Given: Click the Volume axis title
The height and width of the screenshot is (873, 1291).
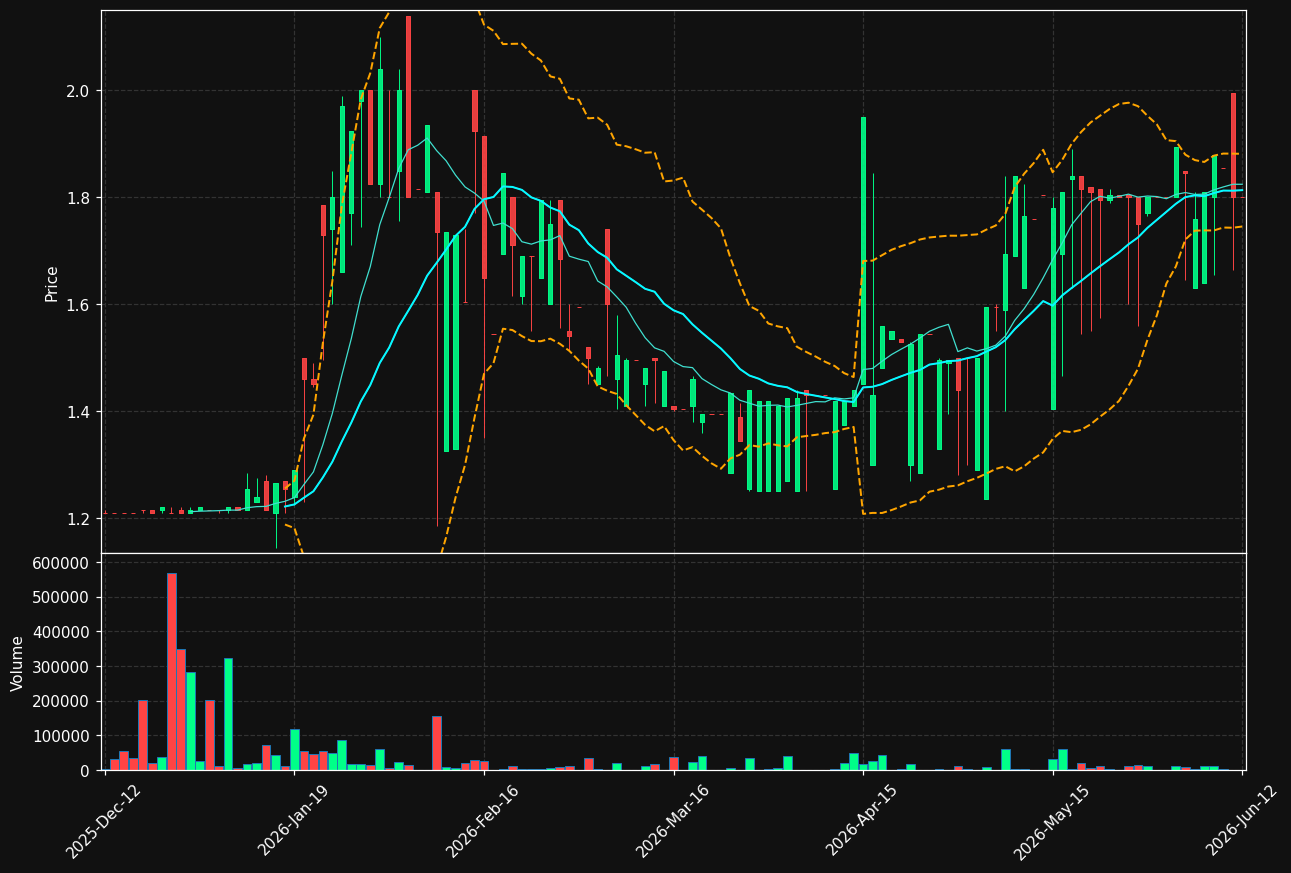Looking at the screenshot, I should (18, 662).
